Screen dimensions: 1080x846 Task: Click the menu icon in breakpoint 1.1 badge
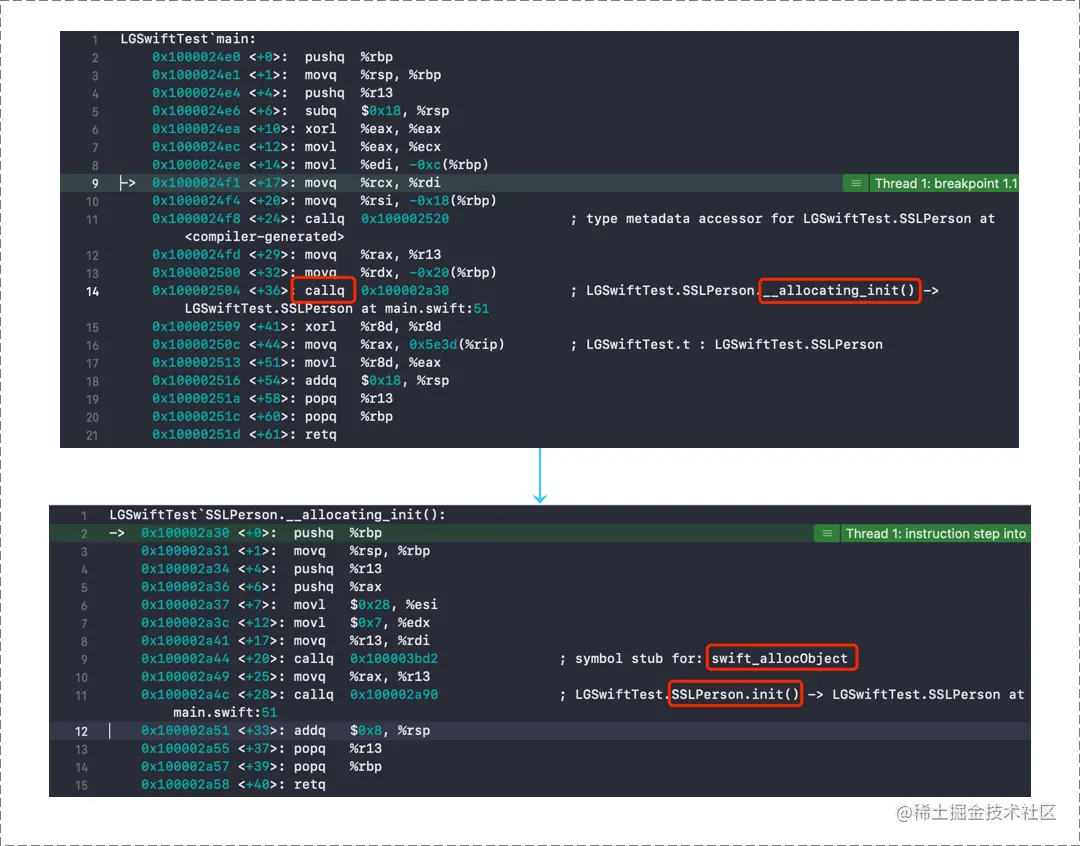[x=855, y=183]
